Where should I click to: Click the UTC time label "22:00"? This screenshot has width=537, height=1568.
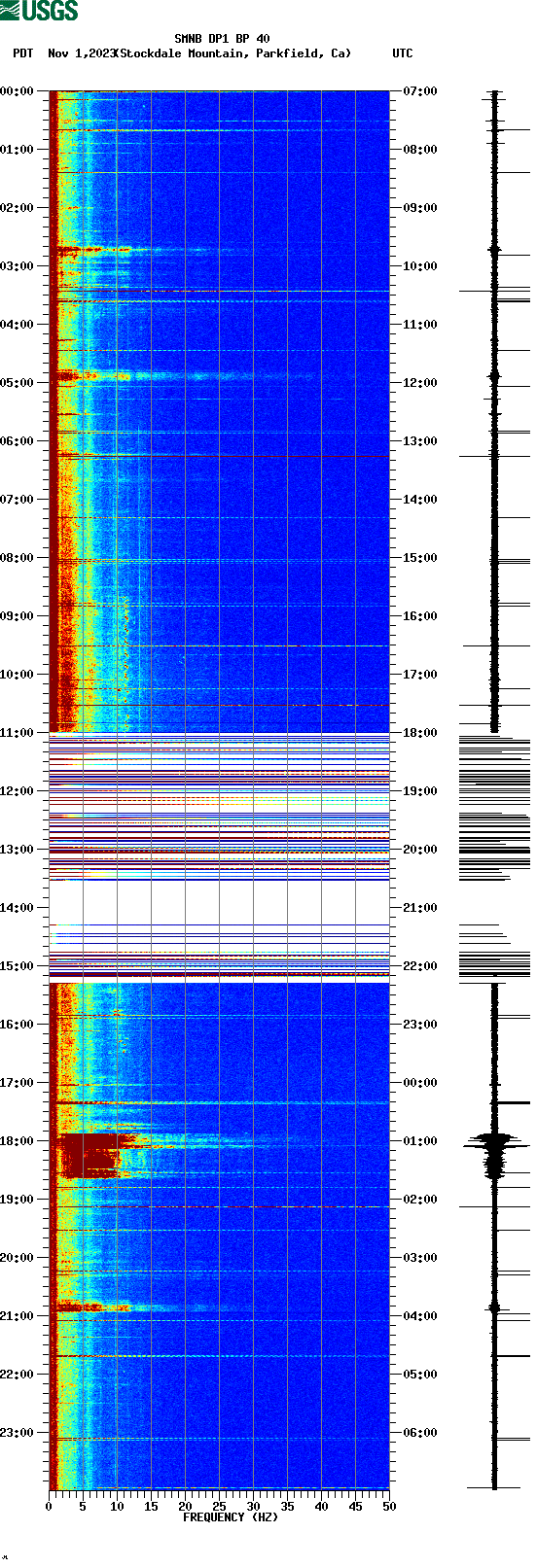(420, 966)
